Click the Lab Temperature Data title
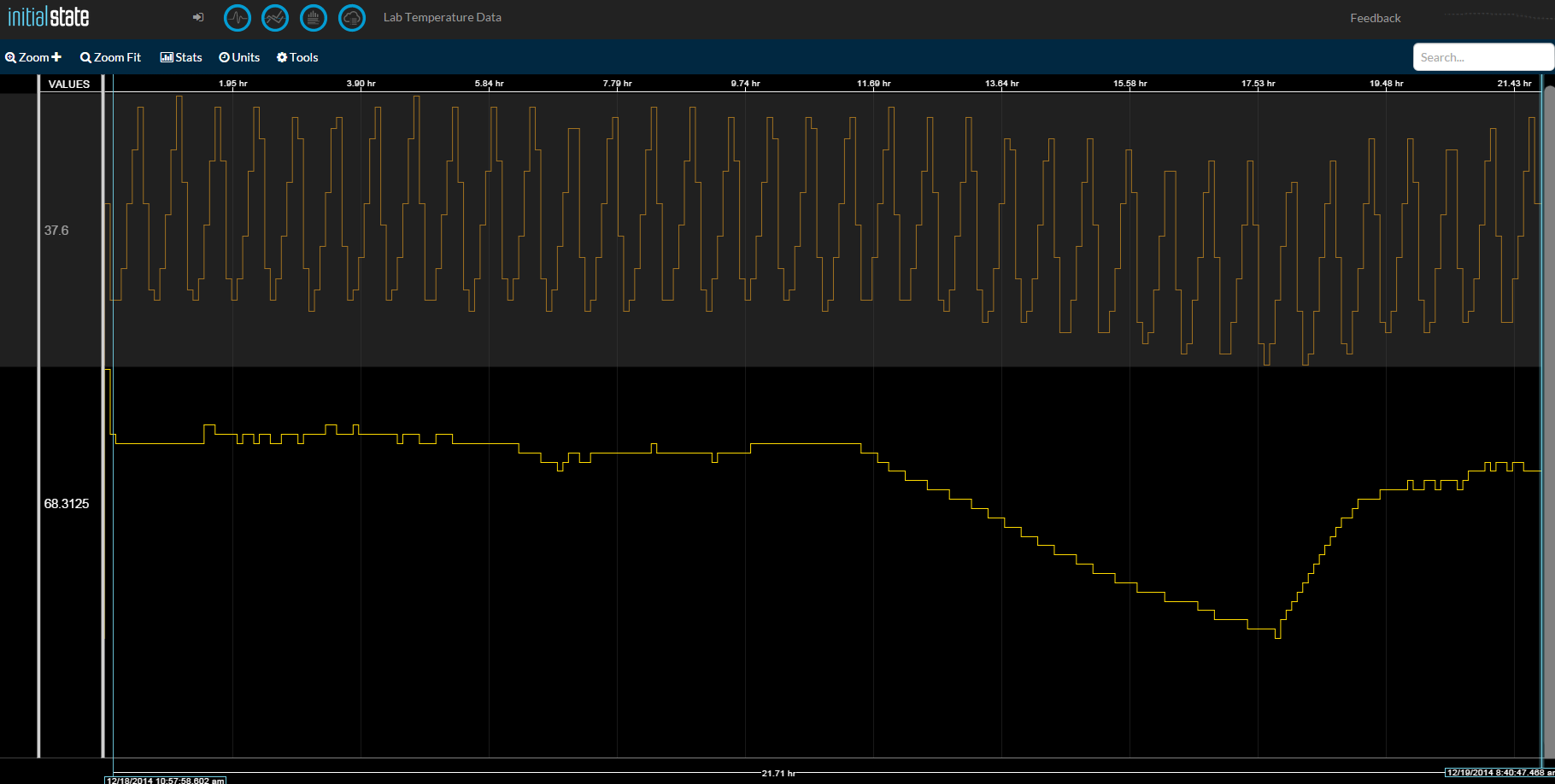The height and width of the screenshot is (784, 1555). click(443, 17)
